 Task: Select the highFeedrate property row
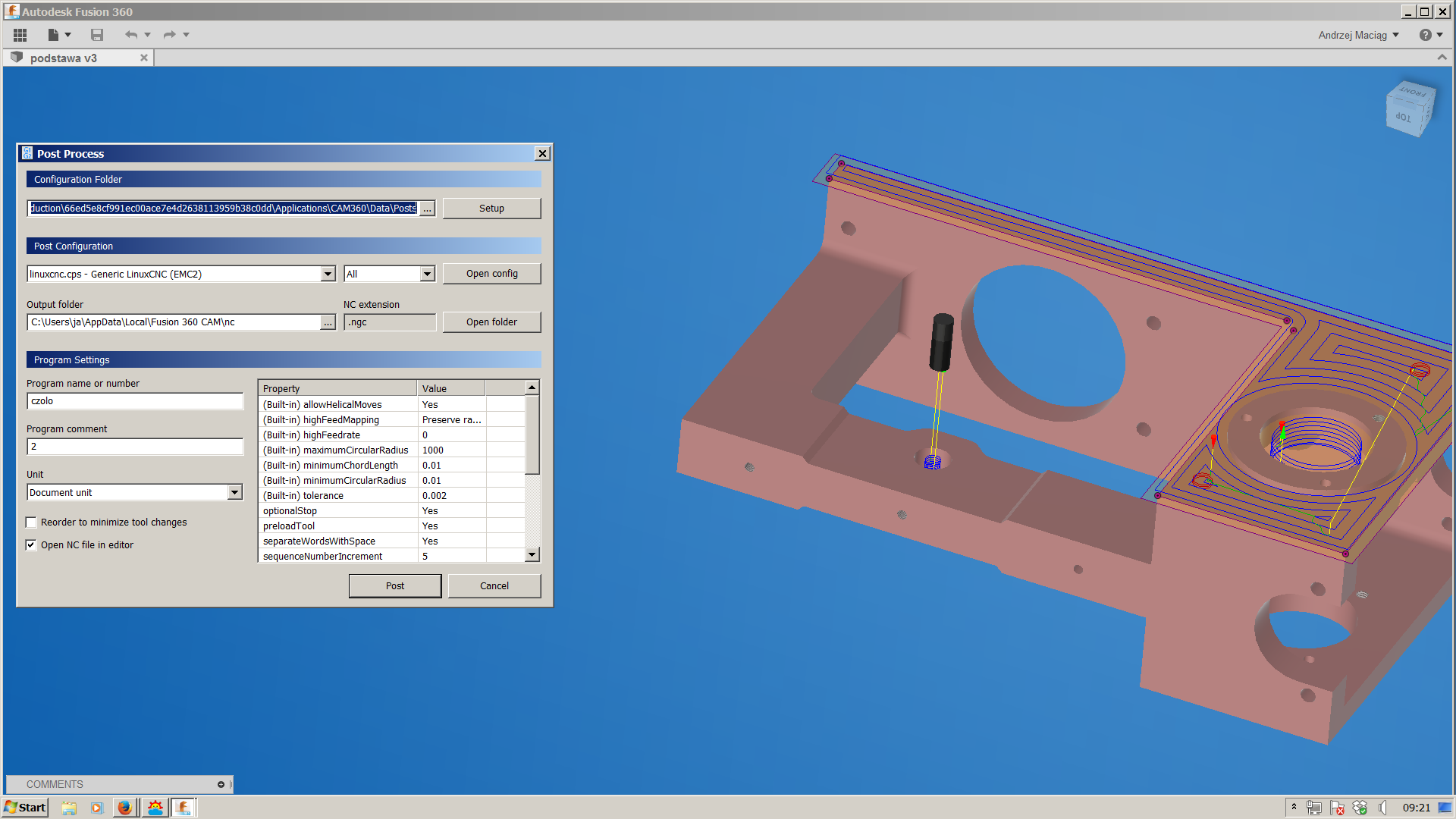(x=391, y=435)
